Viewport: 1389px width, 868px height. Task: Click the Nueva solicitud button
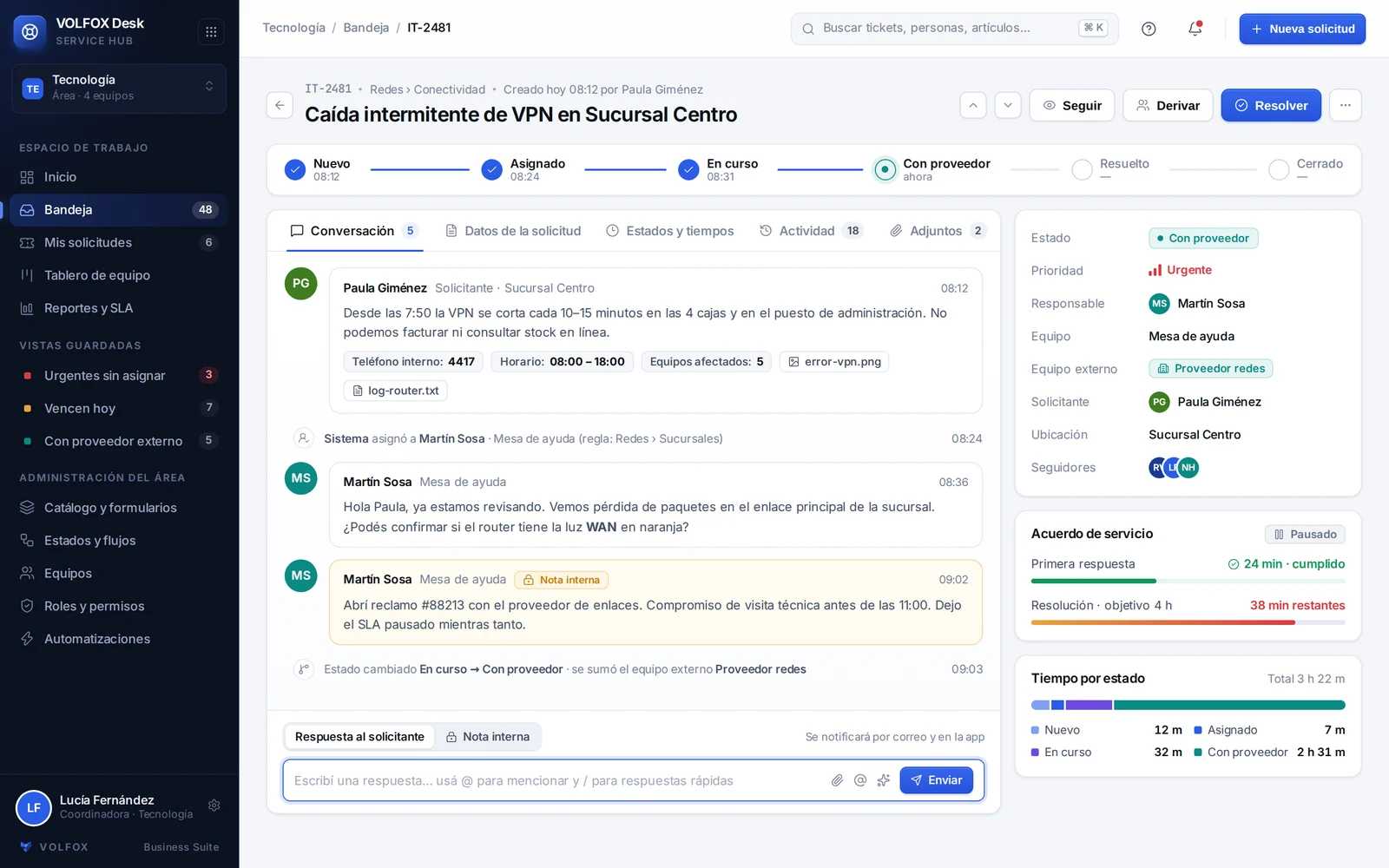point(1302,29)
